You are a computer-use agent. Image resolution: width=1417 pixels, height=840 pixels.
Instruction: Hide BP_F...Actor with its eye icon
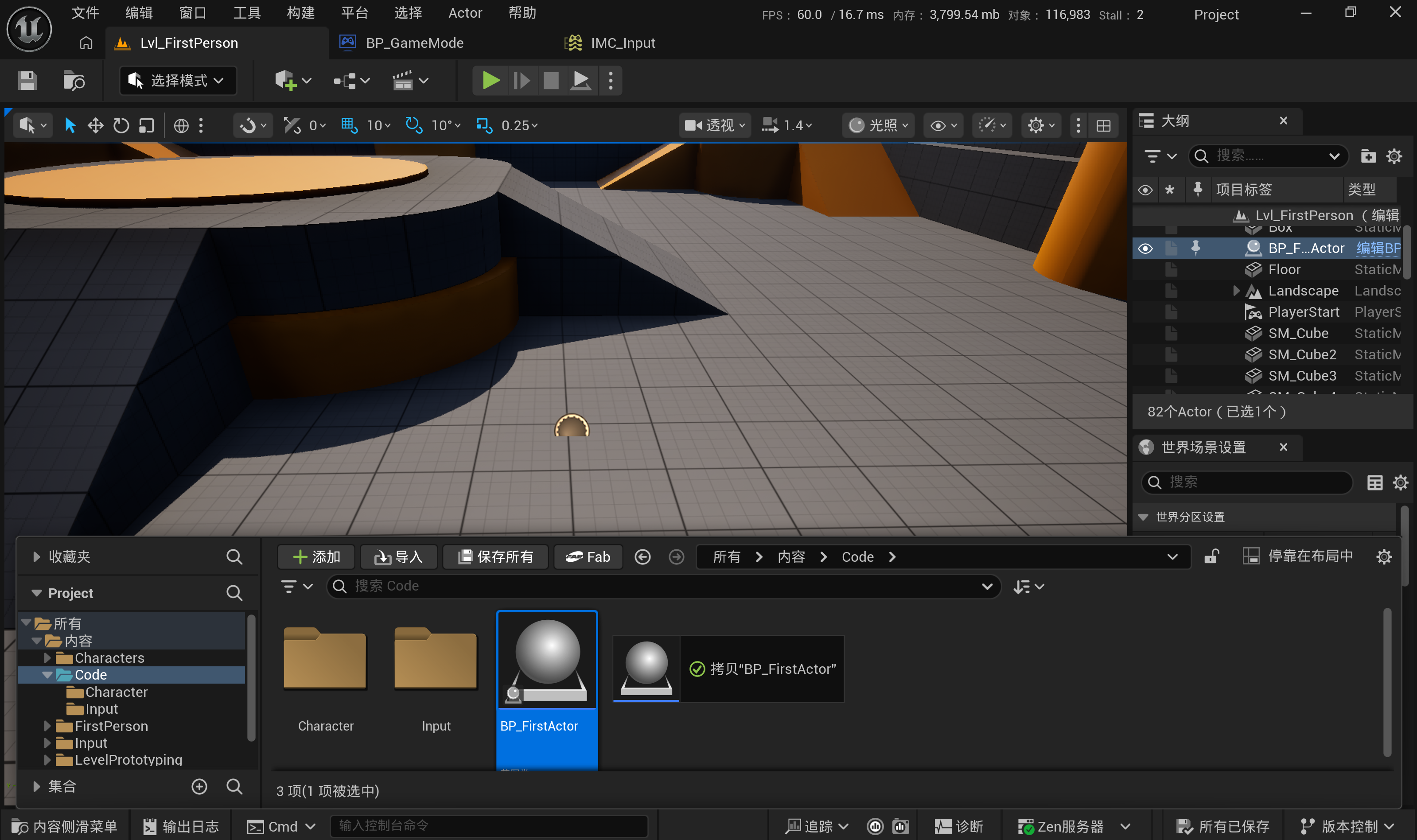pos(1144,249)
